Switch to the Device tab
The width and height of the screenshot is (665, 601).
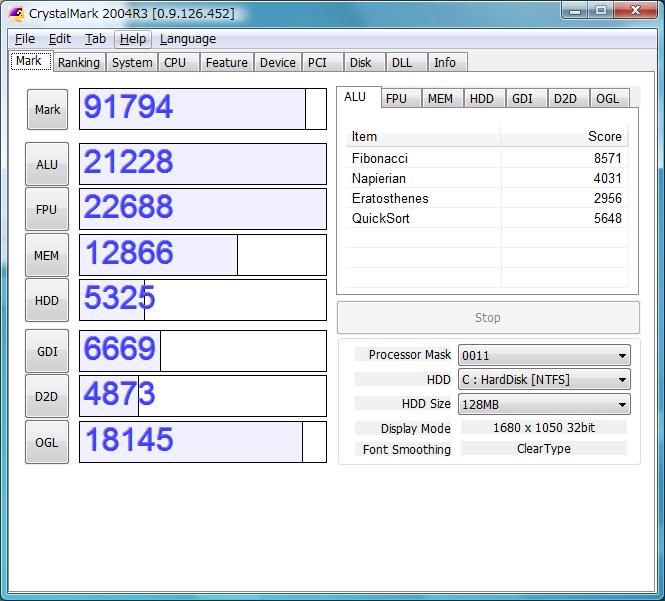[x=278, y=63]
